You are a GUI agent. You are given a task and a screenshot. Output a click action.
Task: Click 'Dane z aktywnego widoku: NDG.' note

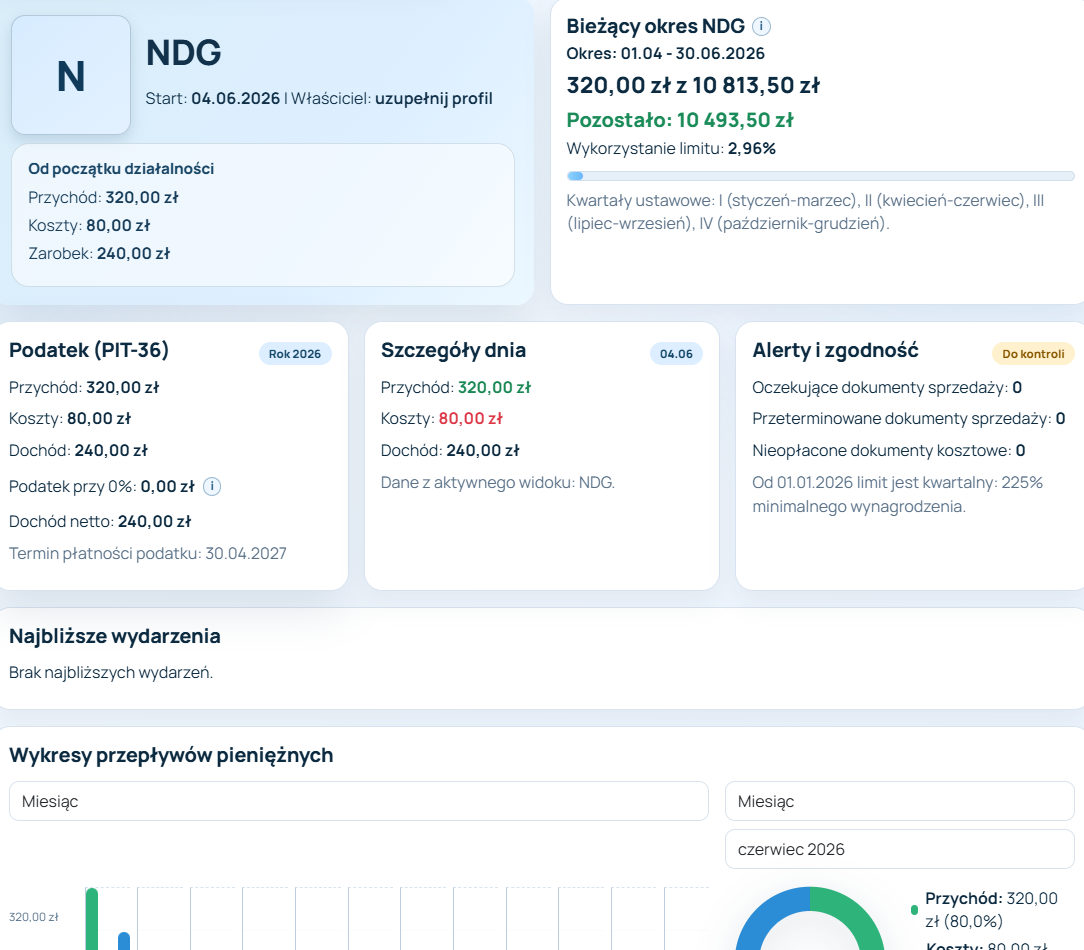[x=497, y=482]
